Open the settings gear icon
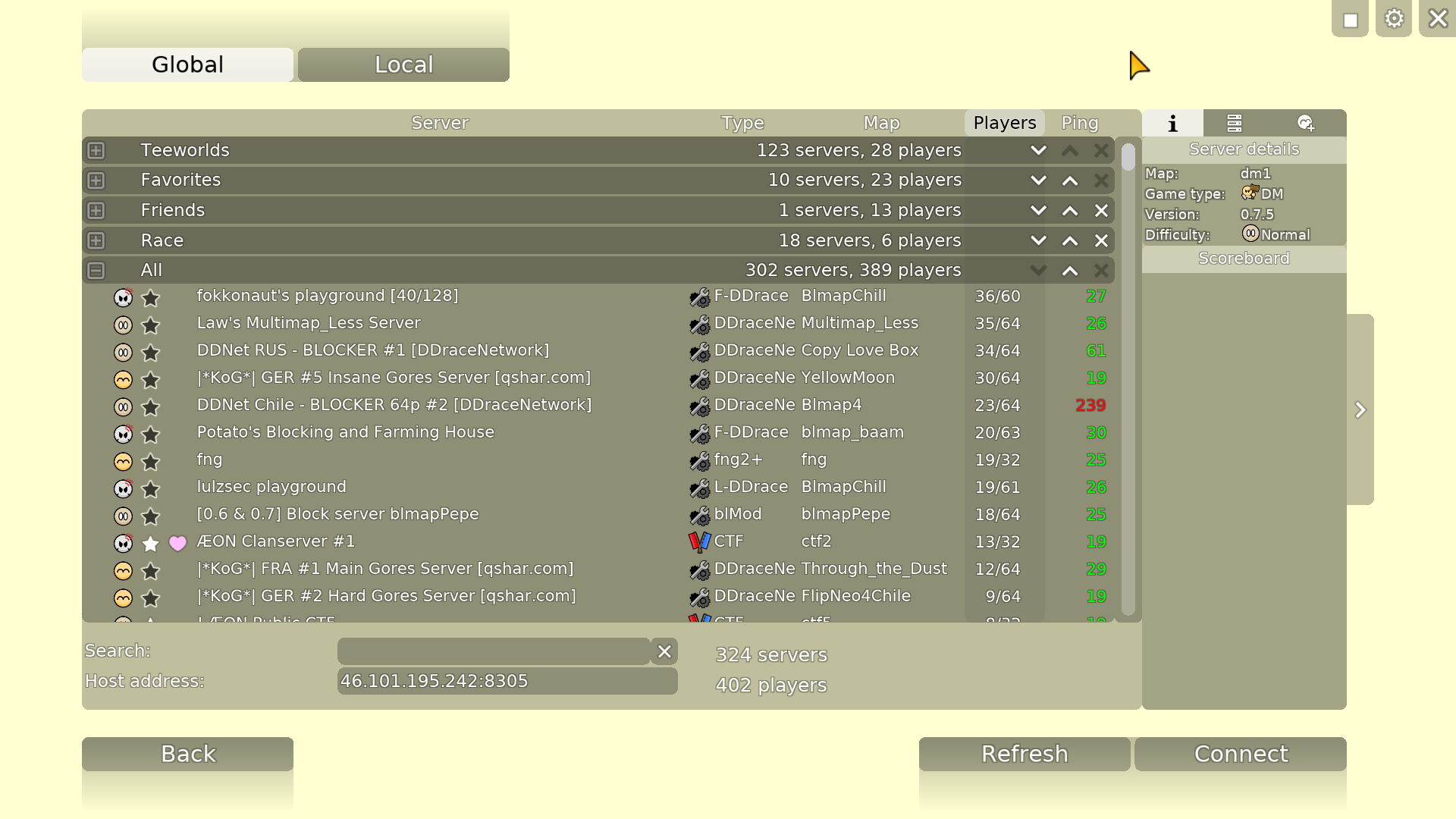Viewport: 1456px width, 819px height. click(x=1394, y=18)
